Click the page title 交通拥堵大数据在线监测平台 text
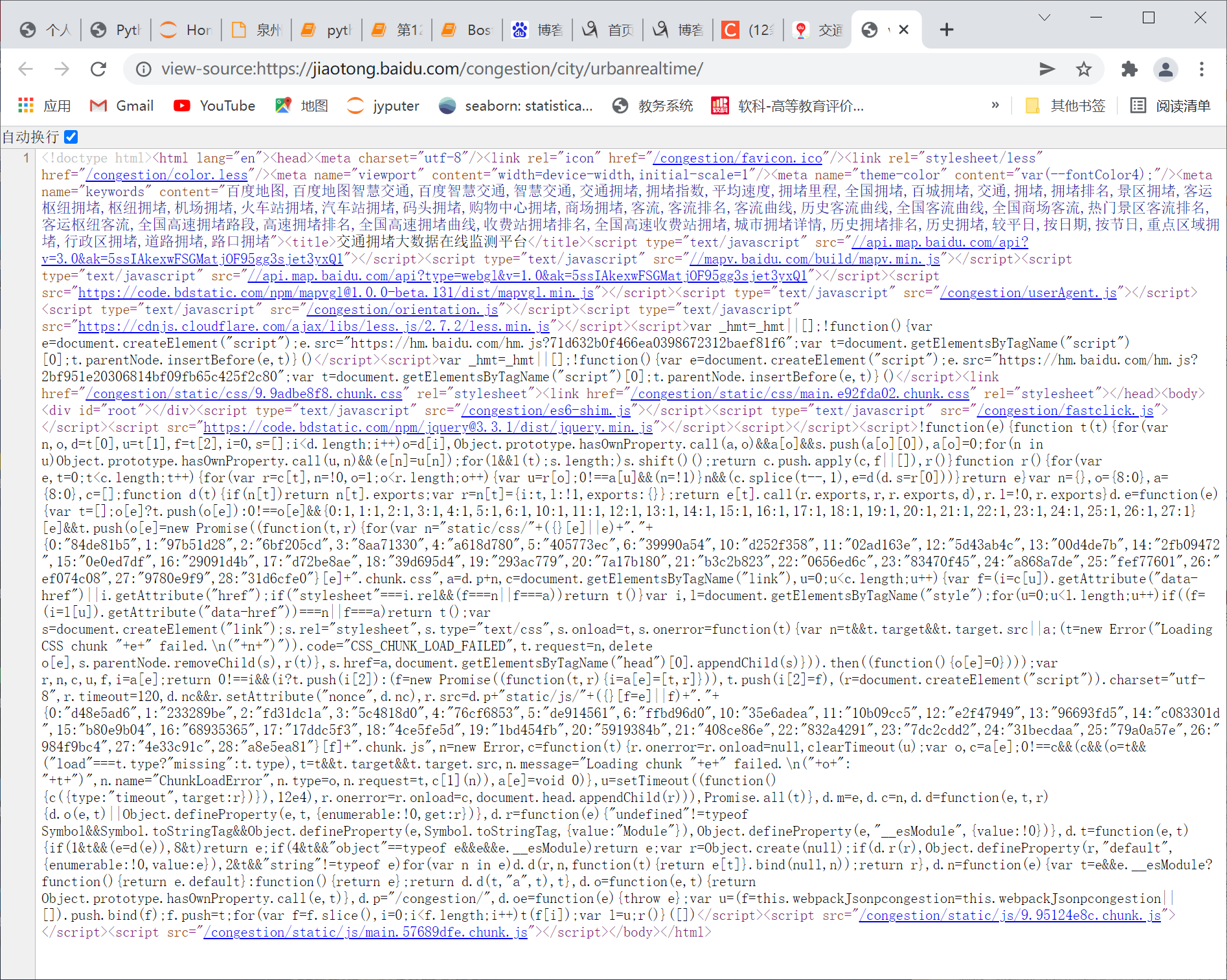Image resolution: width=1227 pixels, height=980 pixels. tap(432, 242)
